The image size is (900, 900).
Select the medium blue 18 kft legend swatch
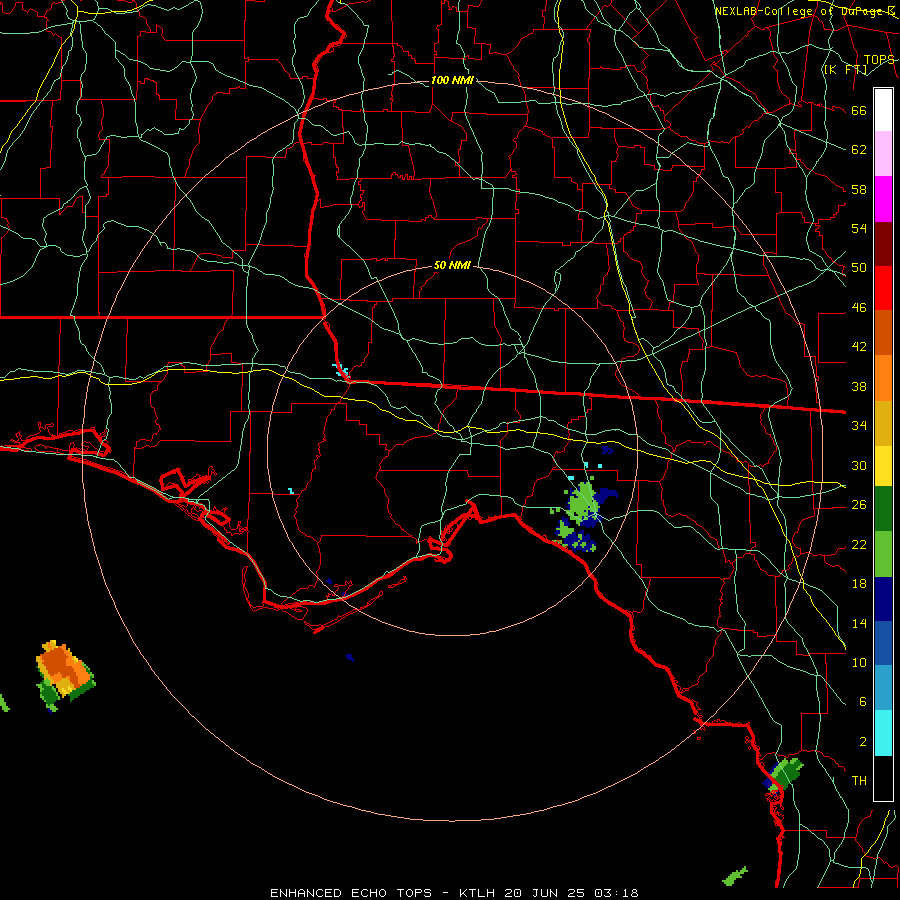coord(883,643)
